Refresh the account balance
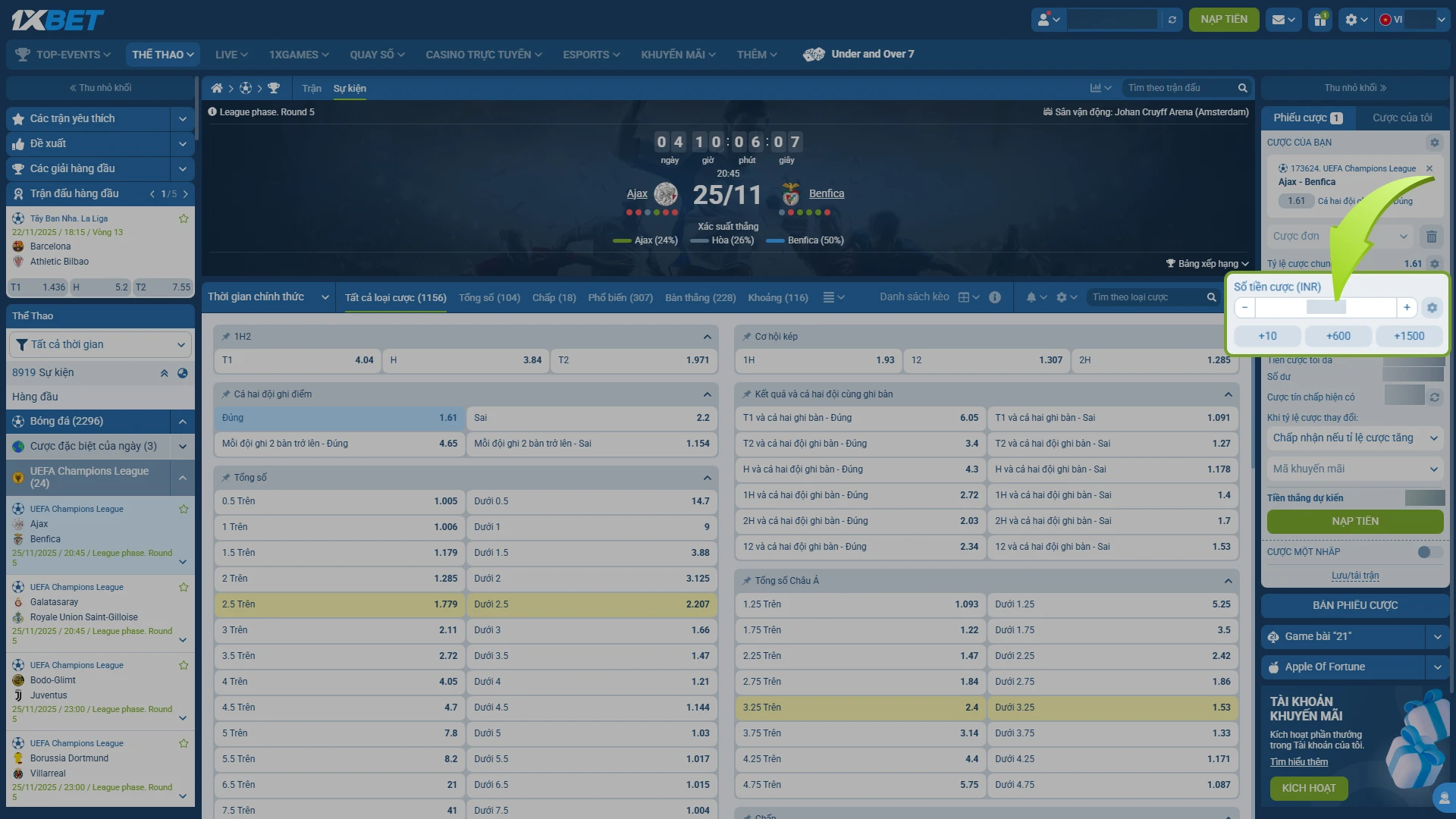The image size is (1456, 819). tap(1172, 20)
